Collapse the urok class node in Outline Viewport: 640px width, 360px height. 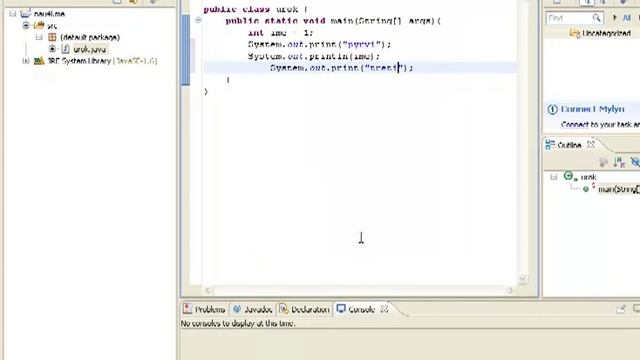[553, 177]
